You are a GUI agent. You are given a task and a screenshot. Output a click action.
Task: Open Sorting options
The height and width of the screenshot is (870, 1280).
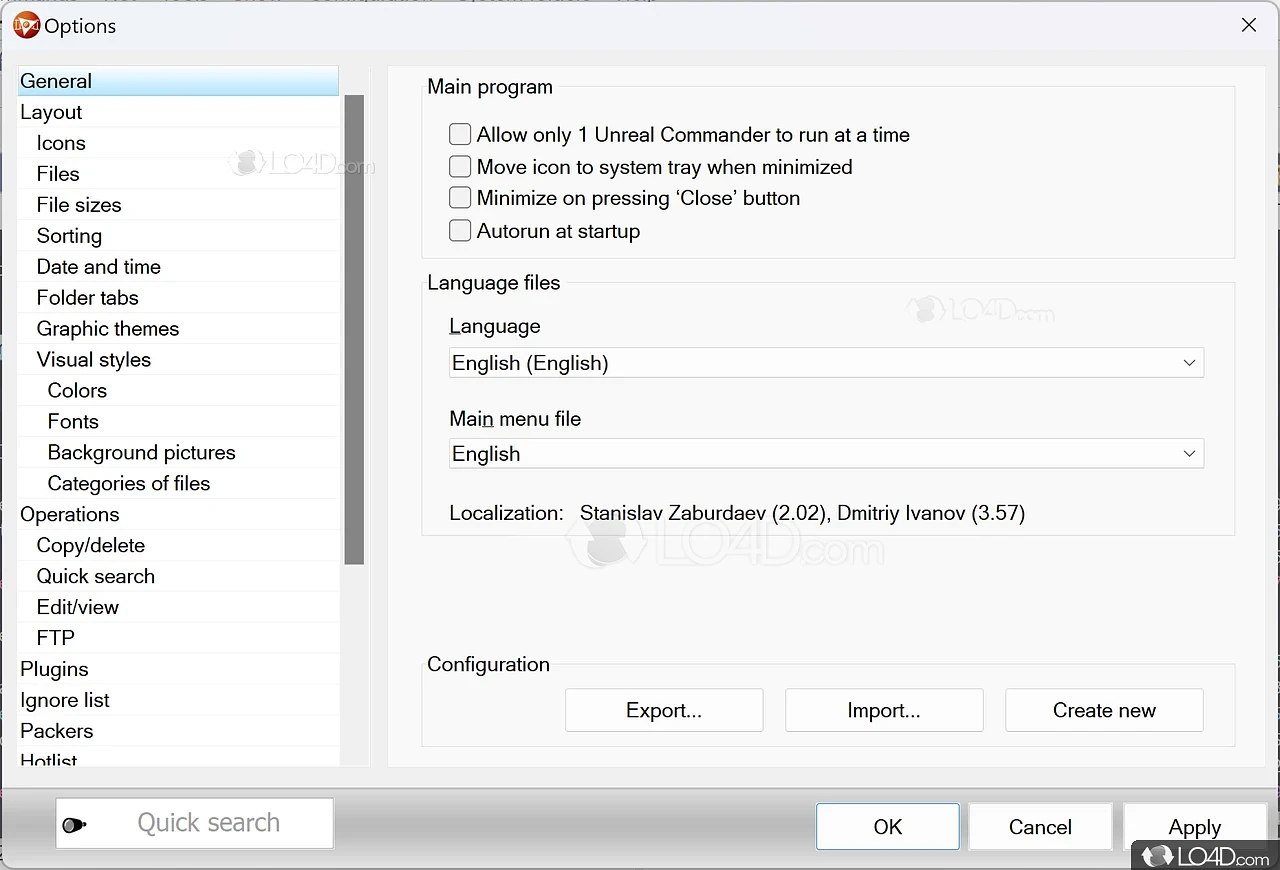[x=178, y=236]
